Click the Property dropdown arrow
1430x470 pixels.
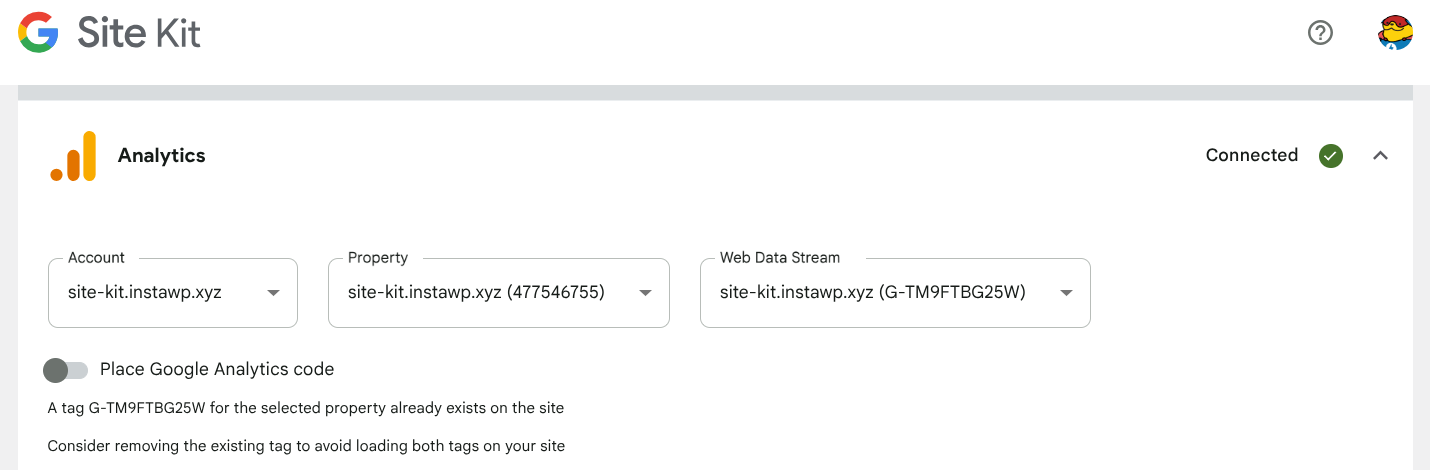tap(645, 293)
